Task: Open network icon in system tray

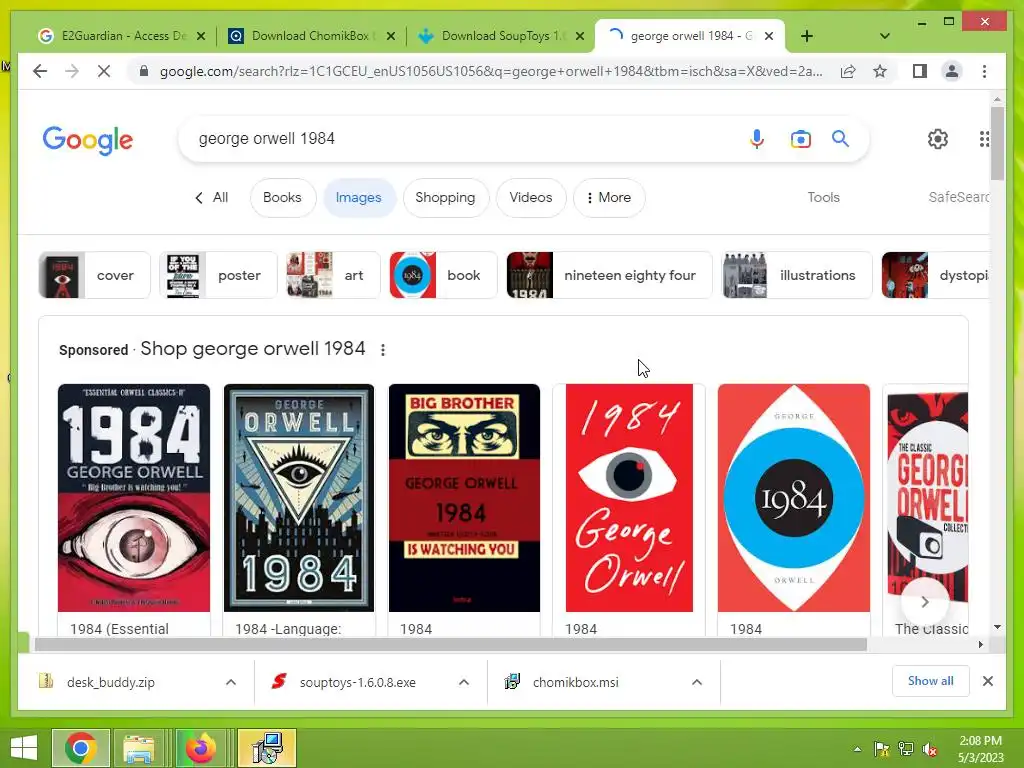Action: [x=906, y=749]
